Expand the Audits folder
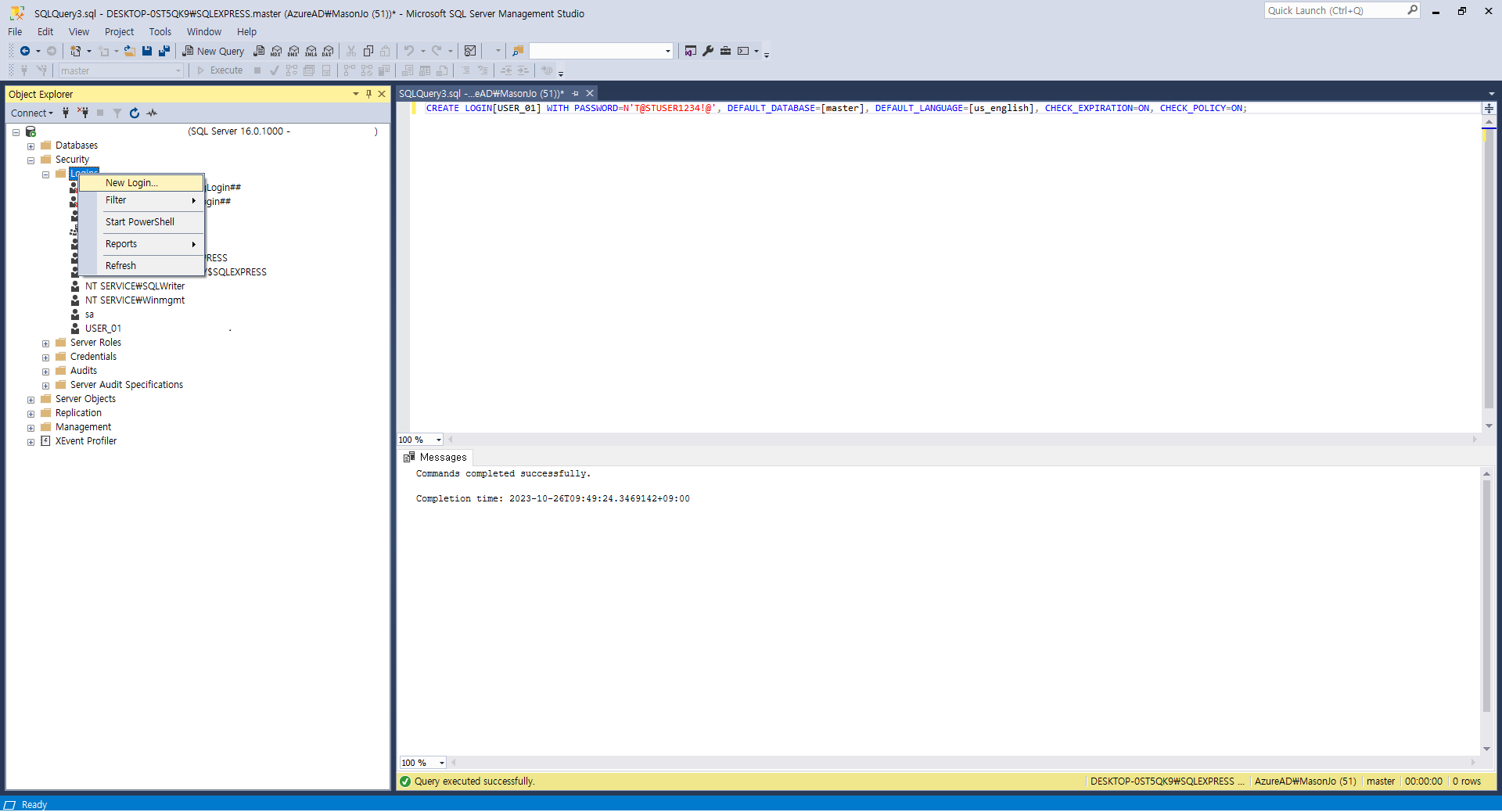The height and width of the screenshot is (812, 1502). 46,372
